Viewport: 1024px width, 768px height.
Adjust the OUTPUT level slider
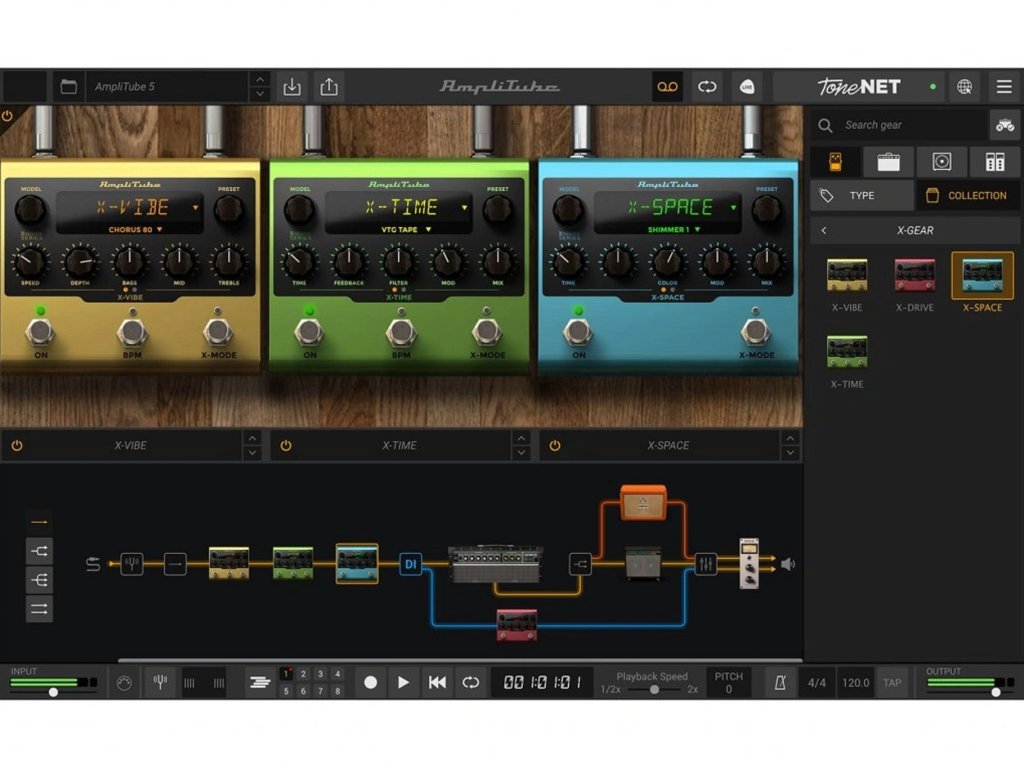point(995,692)
